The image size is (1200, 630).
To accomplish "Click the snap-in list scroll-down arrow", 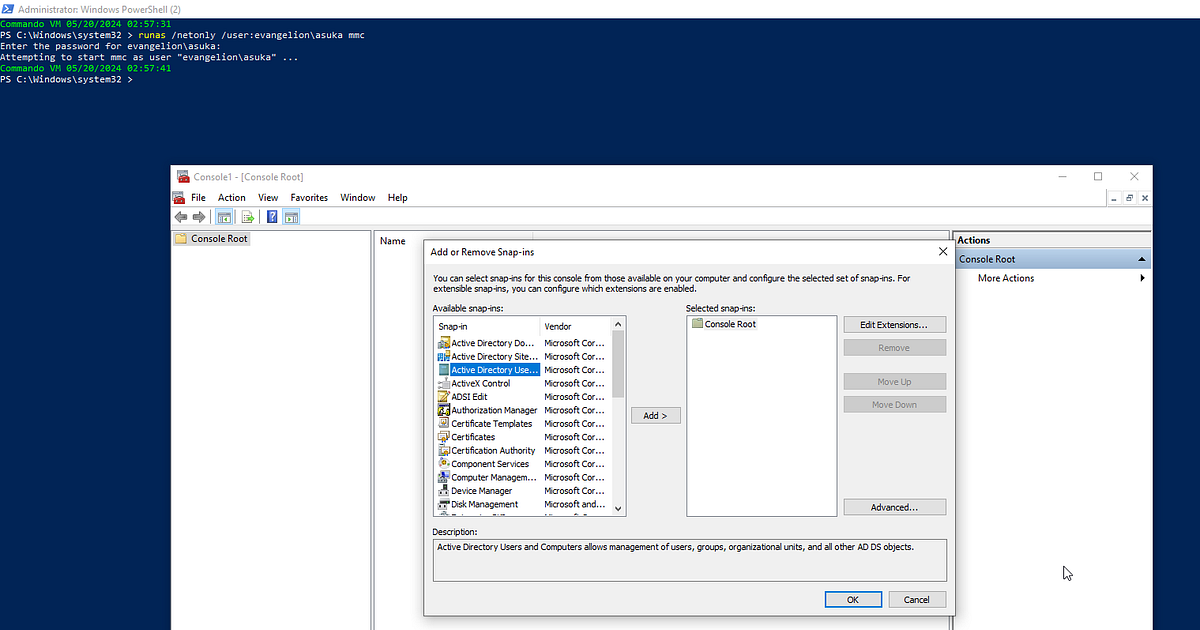I will pos(618,508).
